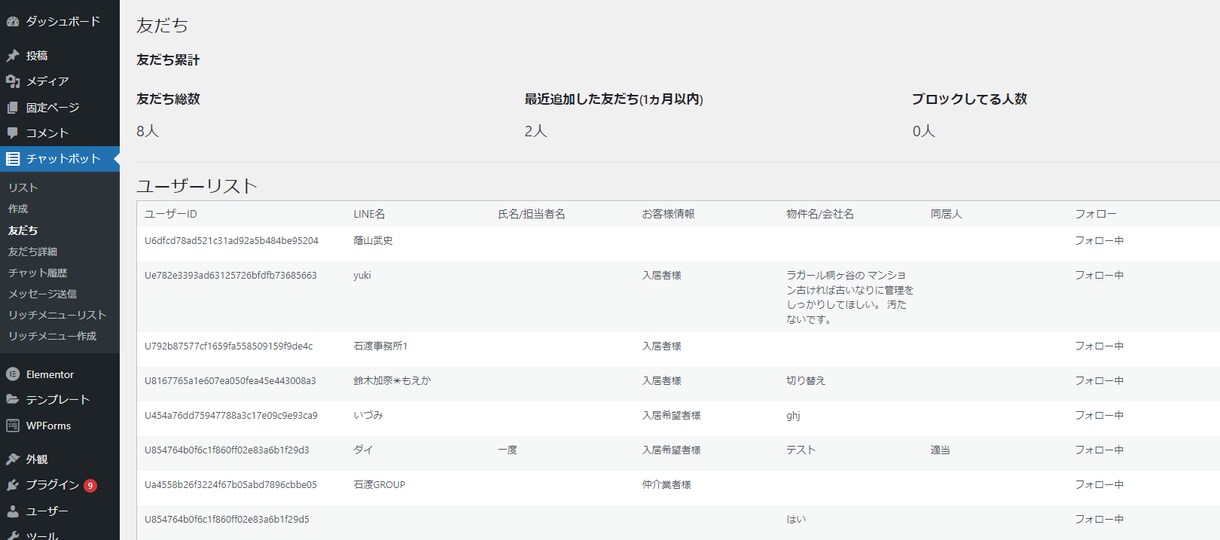Open the 投稿 menu
1220x540 pixels.
[37, 55]
